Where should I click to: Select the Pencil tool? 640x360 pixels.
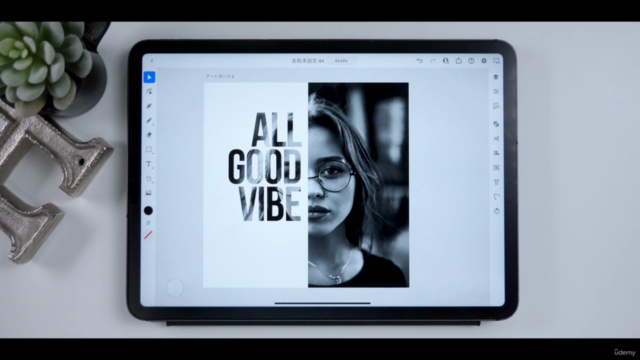(149, 120)
